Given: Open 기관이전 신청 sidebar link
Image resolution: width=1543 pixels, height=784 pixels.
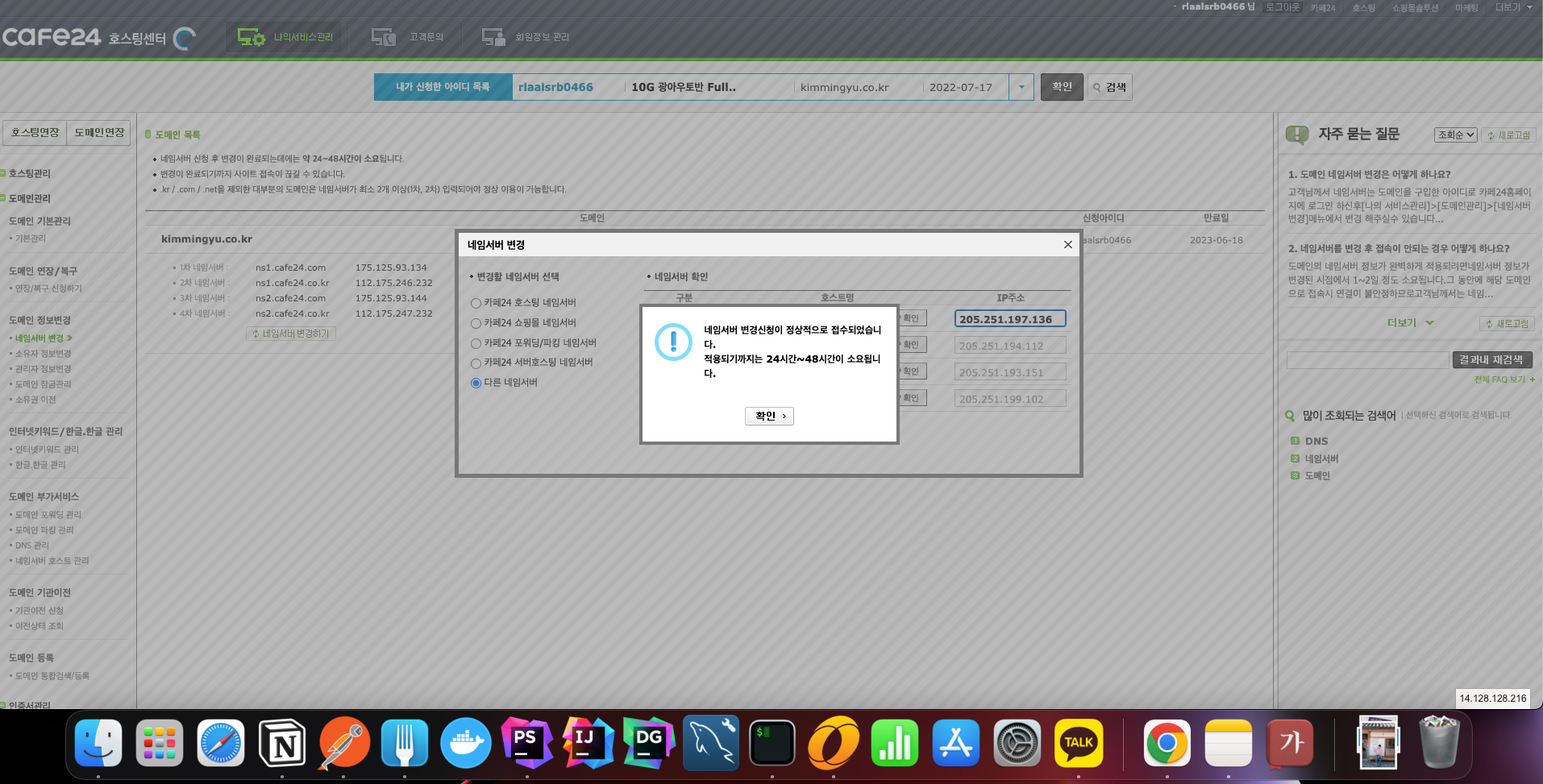Looking at the screenshot, I should coord(39,611).
